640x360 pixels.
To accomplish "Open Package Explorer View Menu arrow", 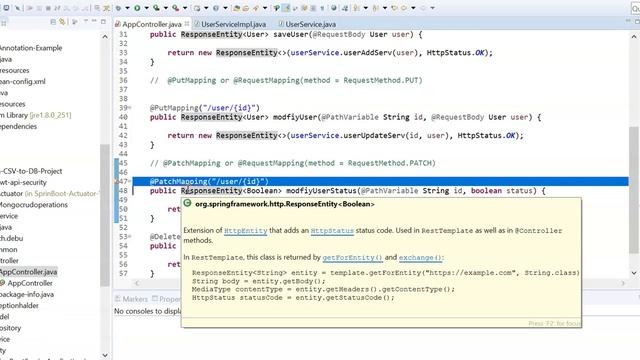I will pyautogui.click(x=86, y=20).
